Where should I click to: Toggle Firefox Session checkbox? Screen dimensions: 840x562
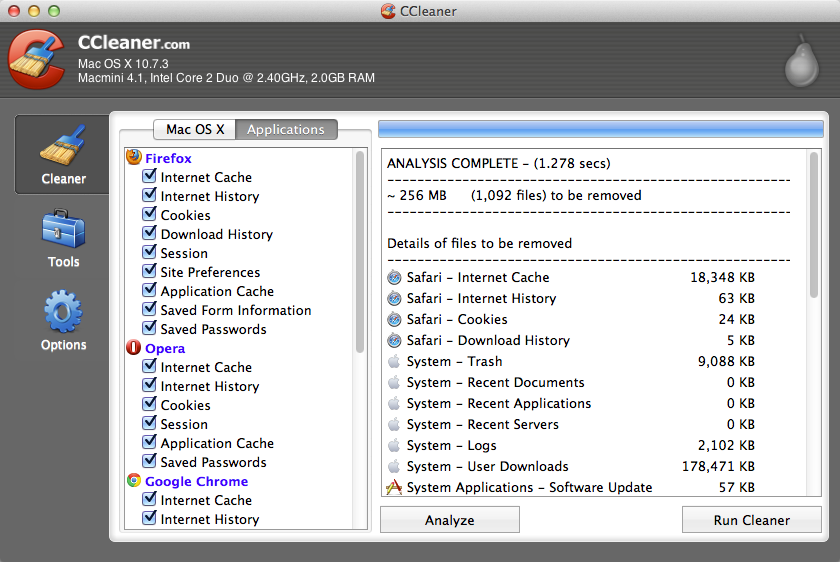(x=149, y=252)
